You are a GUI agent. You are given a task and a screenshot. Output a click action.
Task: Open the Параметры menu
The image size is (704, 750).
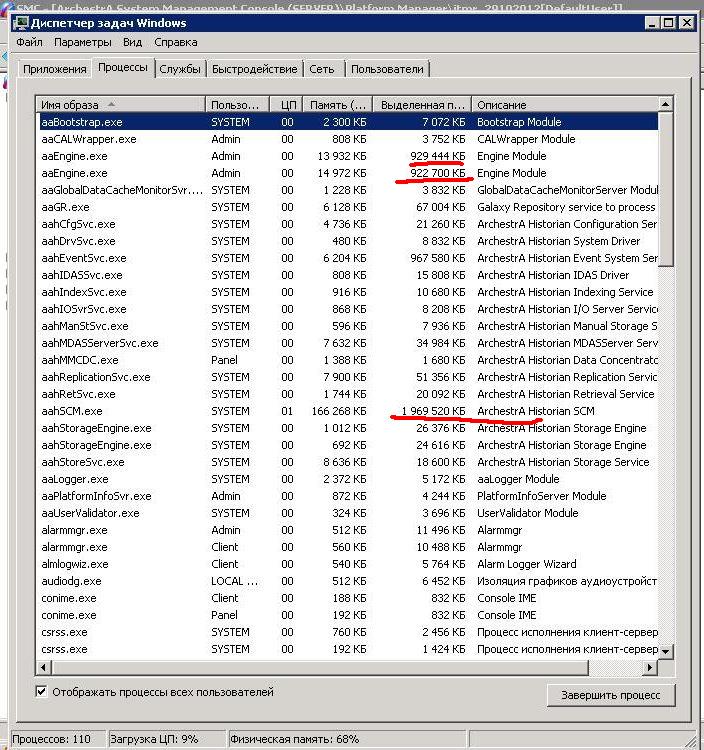pyautogui.click(x=83, y=43)
